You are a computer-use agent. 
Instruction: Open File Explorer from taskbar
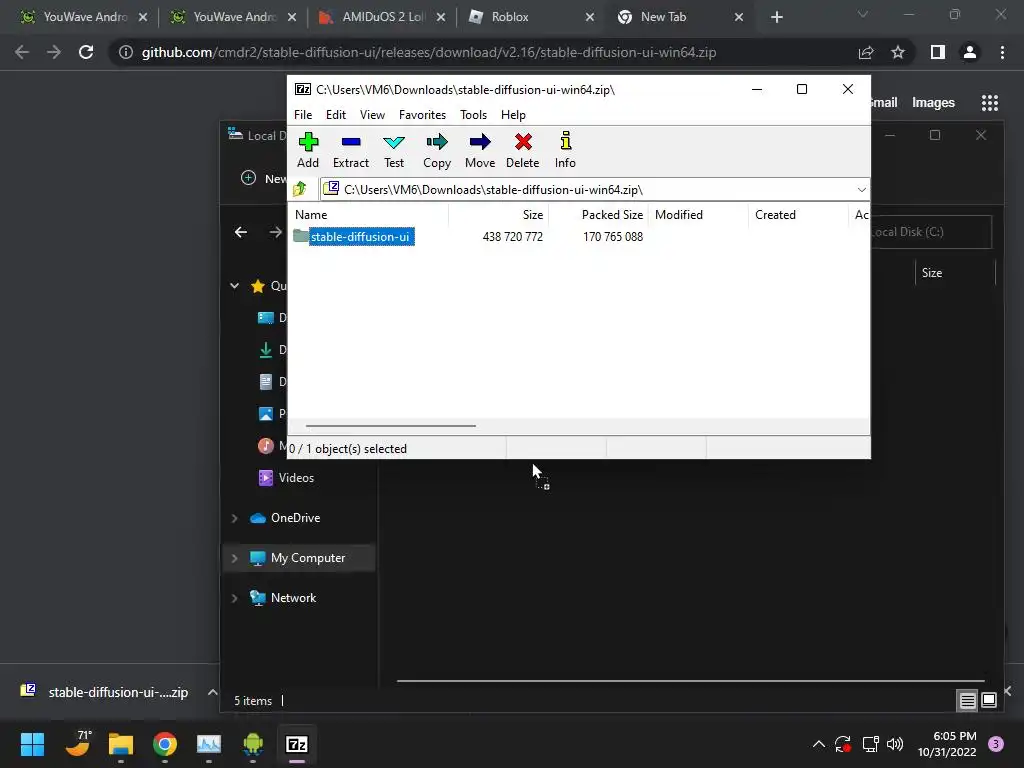(121, 744)
